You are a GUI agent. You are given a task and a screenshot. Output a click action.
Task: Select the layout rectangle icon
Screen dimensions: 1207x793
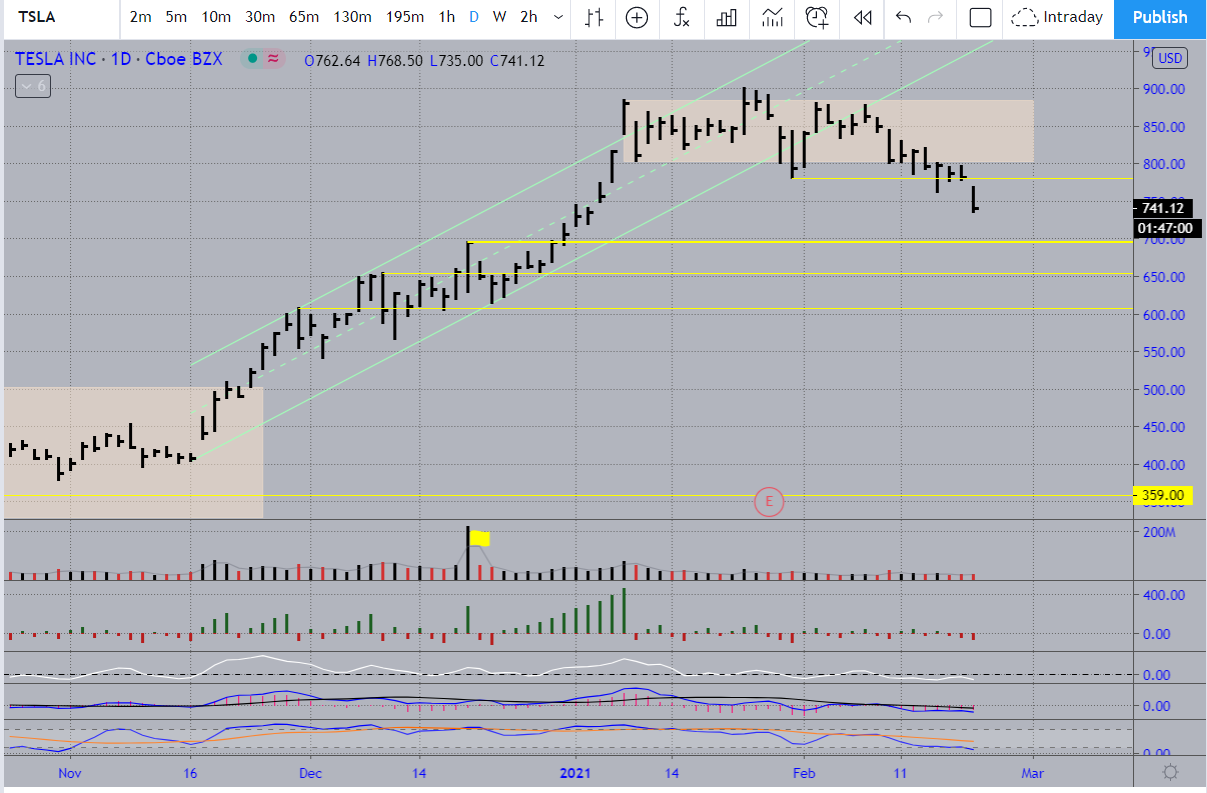tap(981, 17)
